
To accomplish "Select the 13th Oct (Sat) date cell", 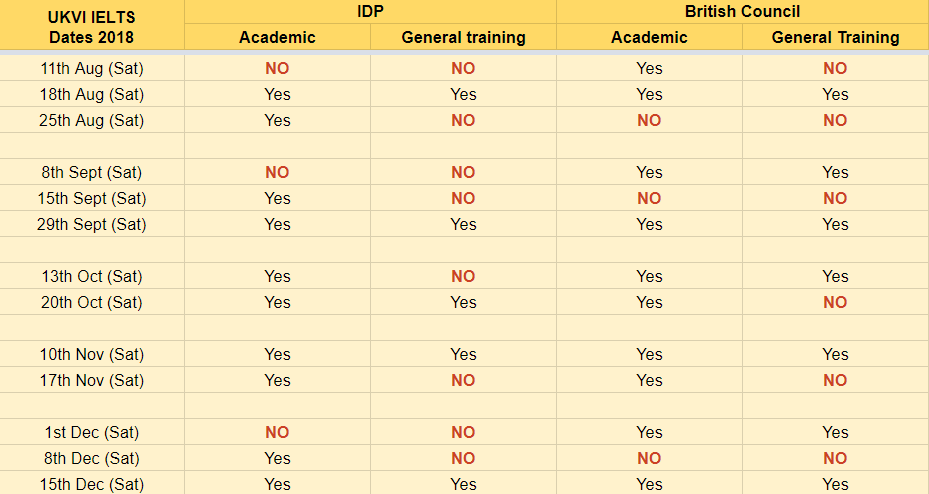I will (x=92, y=276).
